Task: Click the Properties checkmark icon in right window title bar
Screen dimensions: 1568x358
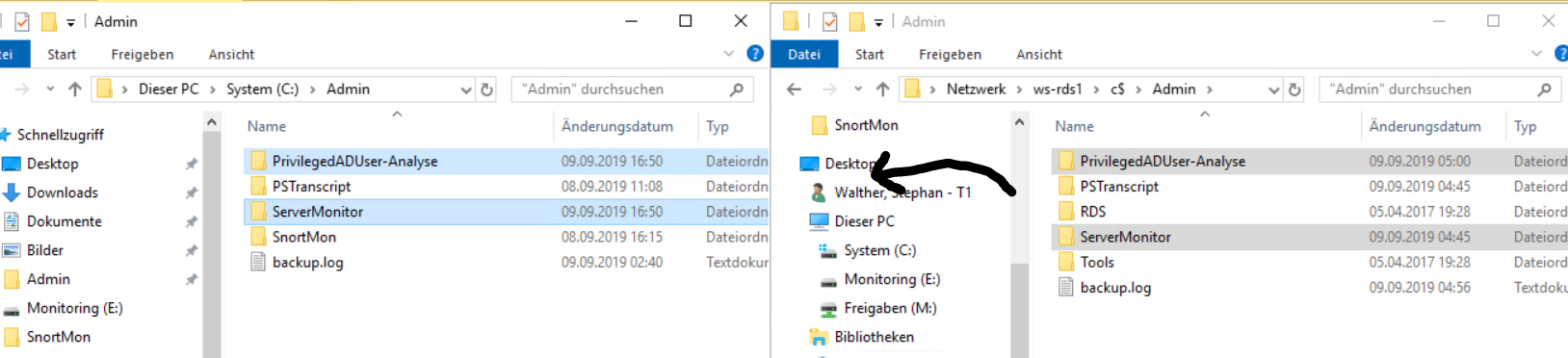Action: click(x=830, y=21)
